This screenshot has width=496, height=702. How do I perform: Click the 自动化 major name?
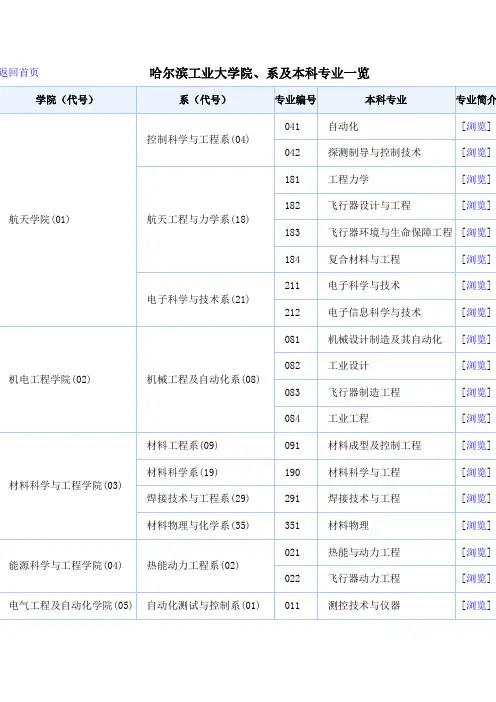343,127
